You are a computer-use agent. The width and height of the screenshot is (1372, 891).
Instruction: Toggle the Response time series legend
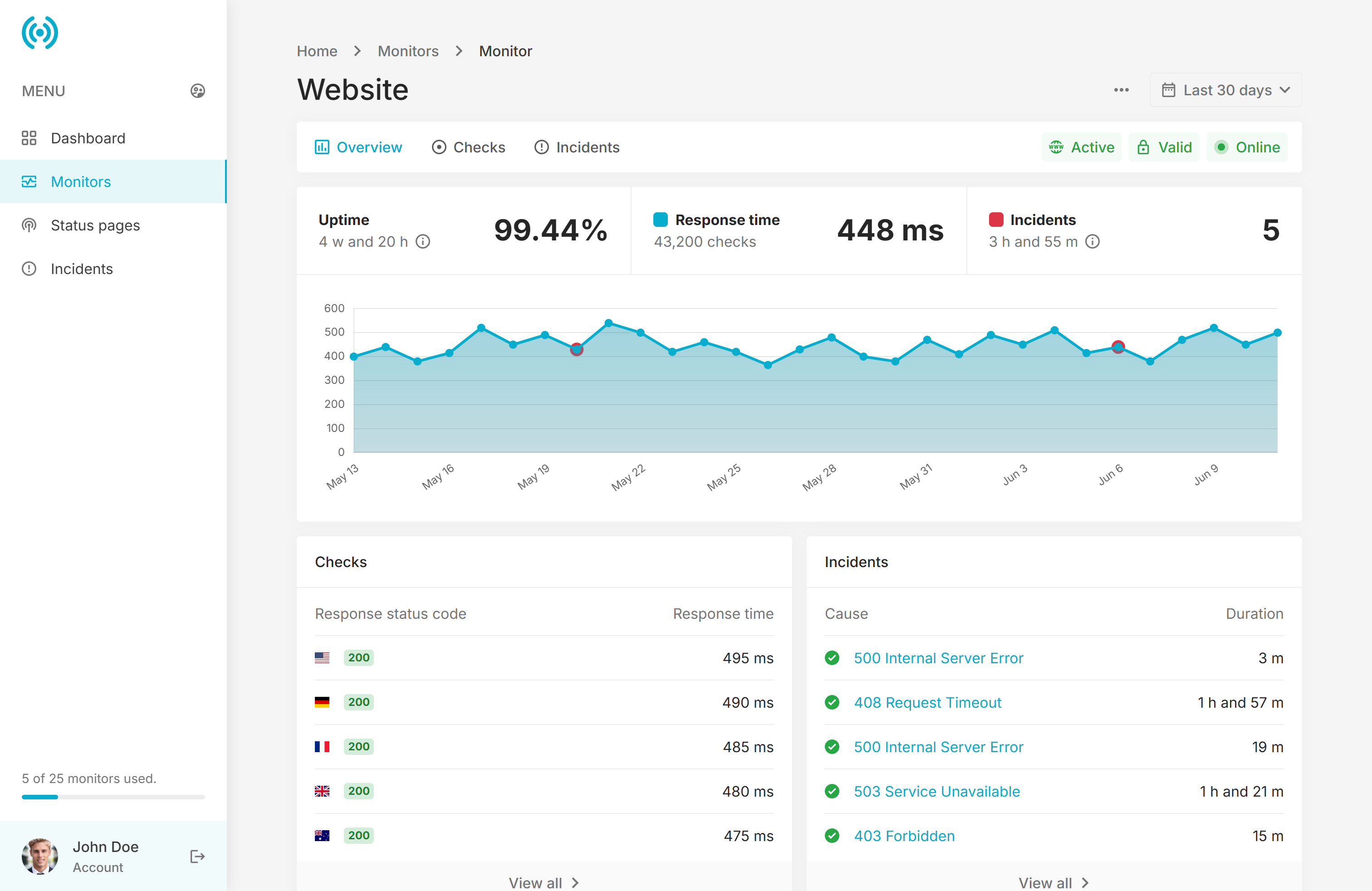point(661,220)
